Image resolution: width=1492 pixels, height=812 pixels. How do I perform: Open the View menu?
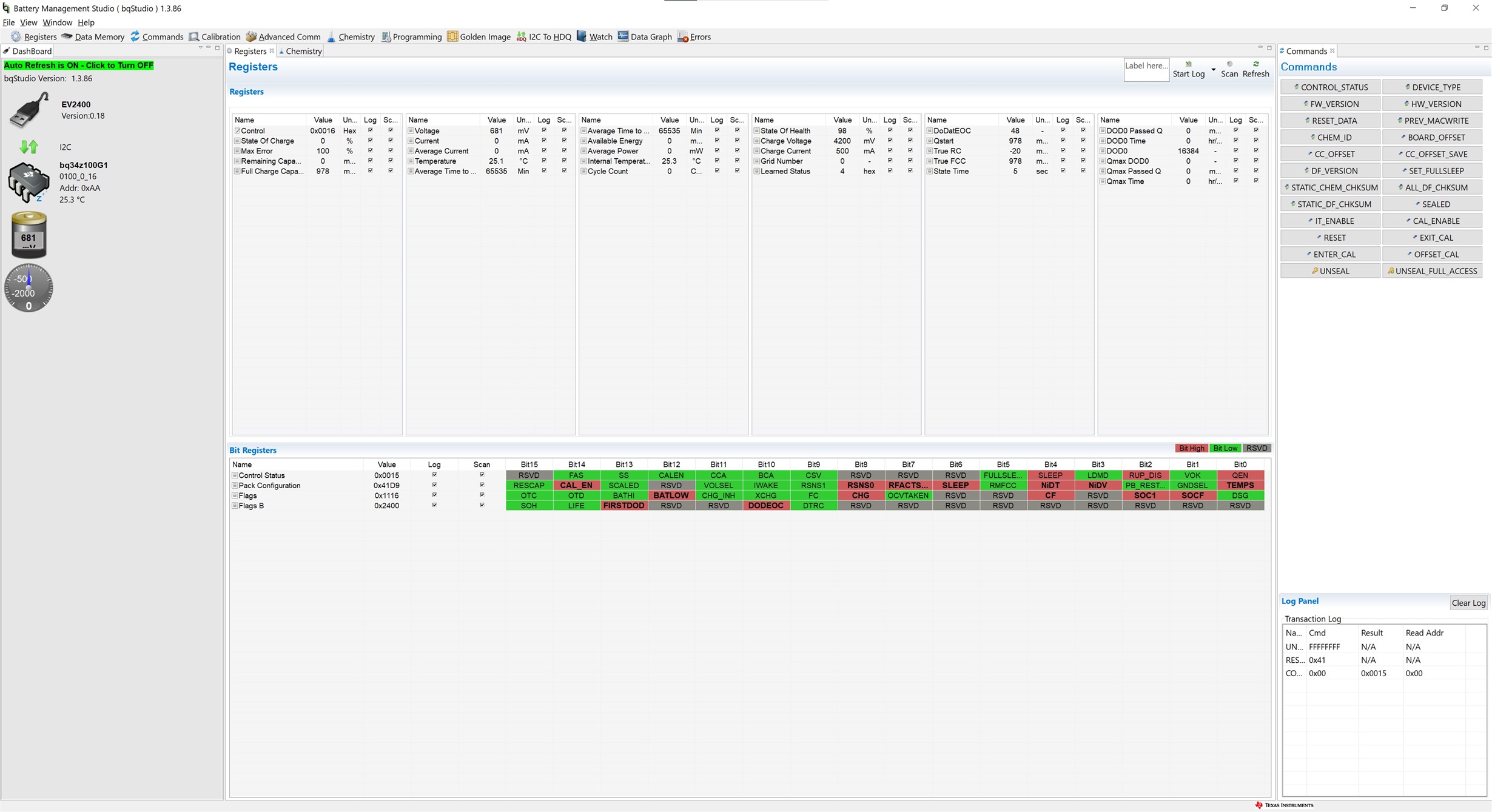(29, 22)
